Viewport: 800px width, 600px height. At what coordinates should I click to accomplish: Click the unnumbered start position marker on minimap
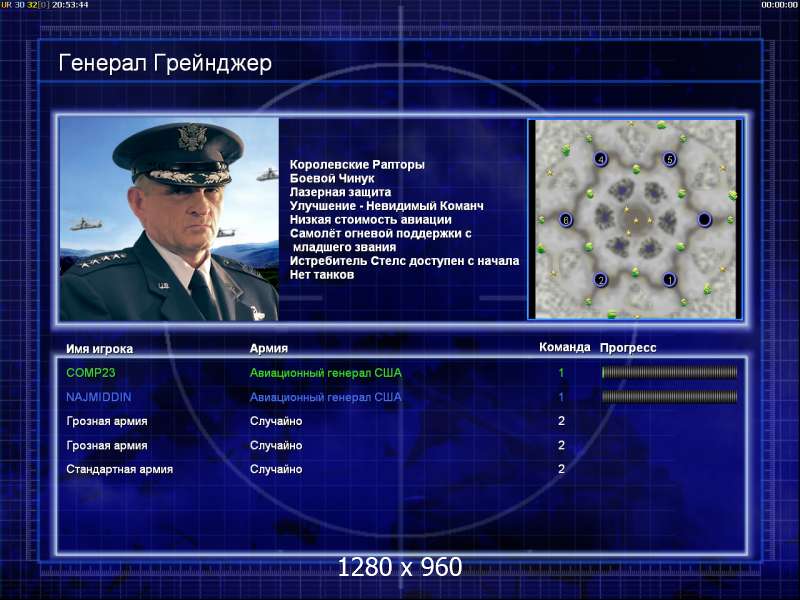click(704, 219)
